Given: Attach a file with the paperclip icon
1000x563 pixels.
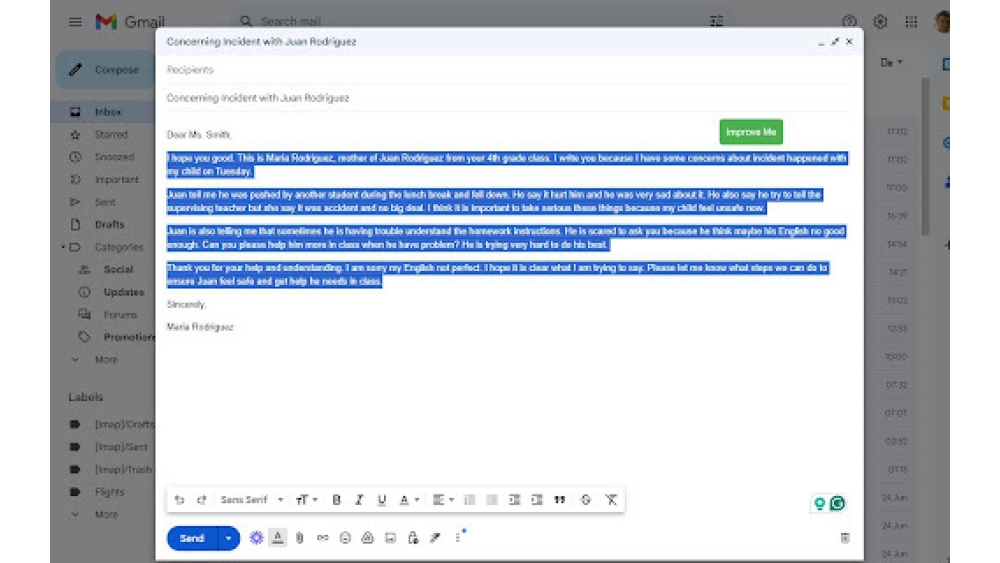Looking at the screenshot, I should pyautogui.click(x=300, y=538).
